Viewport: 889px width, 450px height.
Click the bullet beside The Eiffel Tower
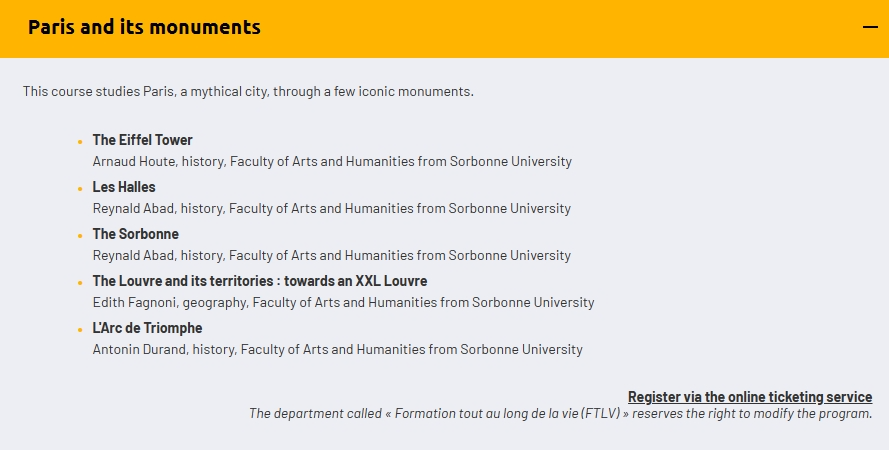[80, 142]
